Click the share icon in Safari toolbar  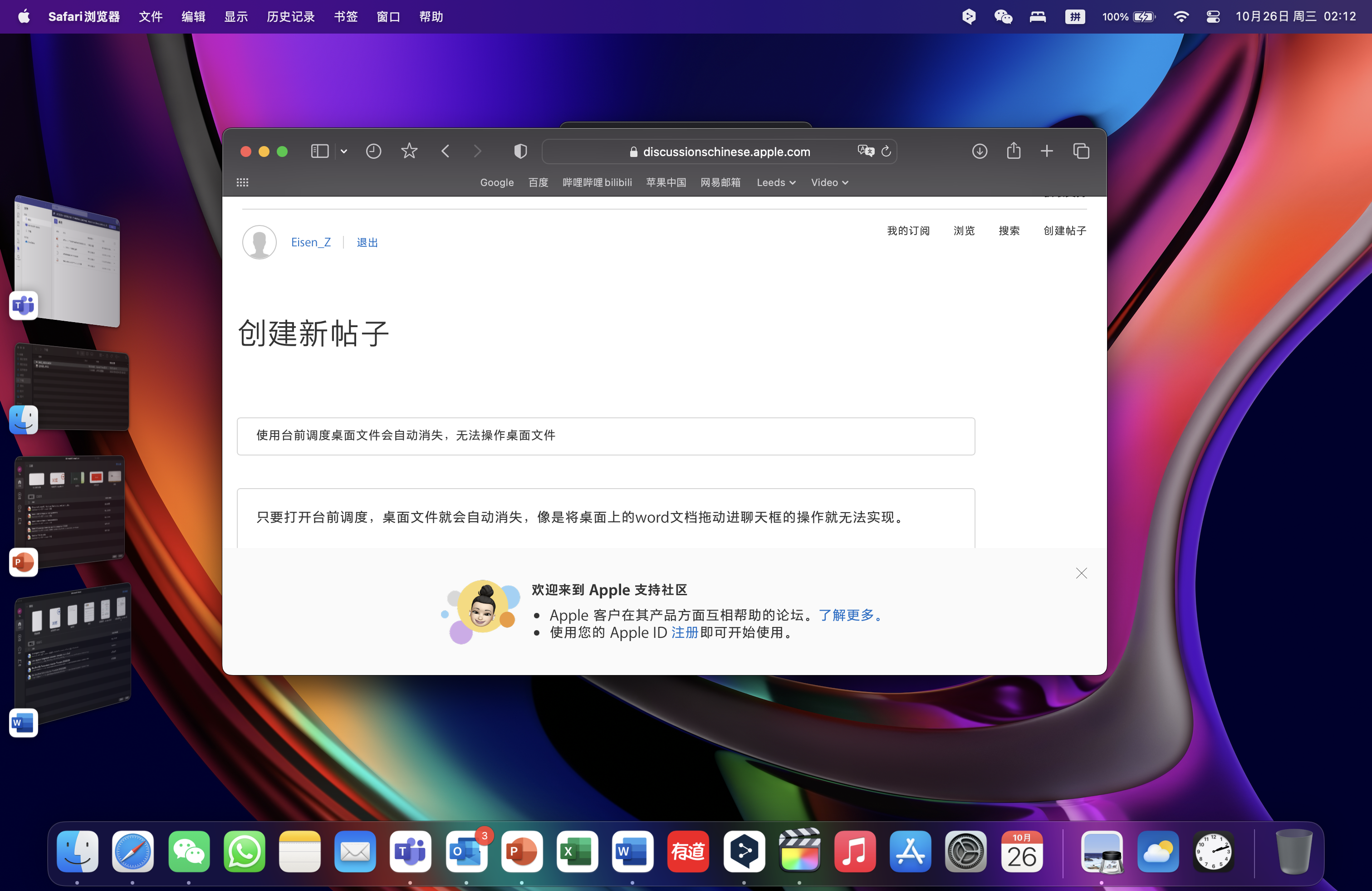(1014, 151)
